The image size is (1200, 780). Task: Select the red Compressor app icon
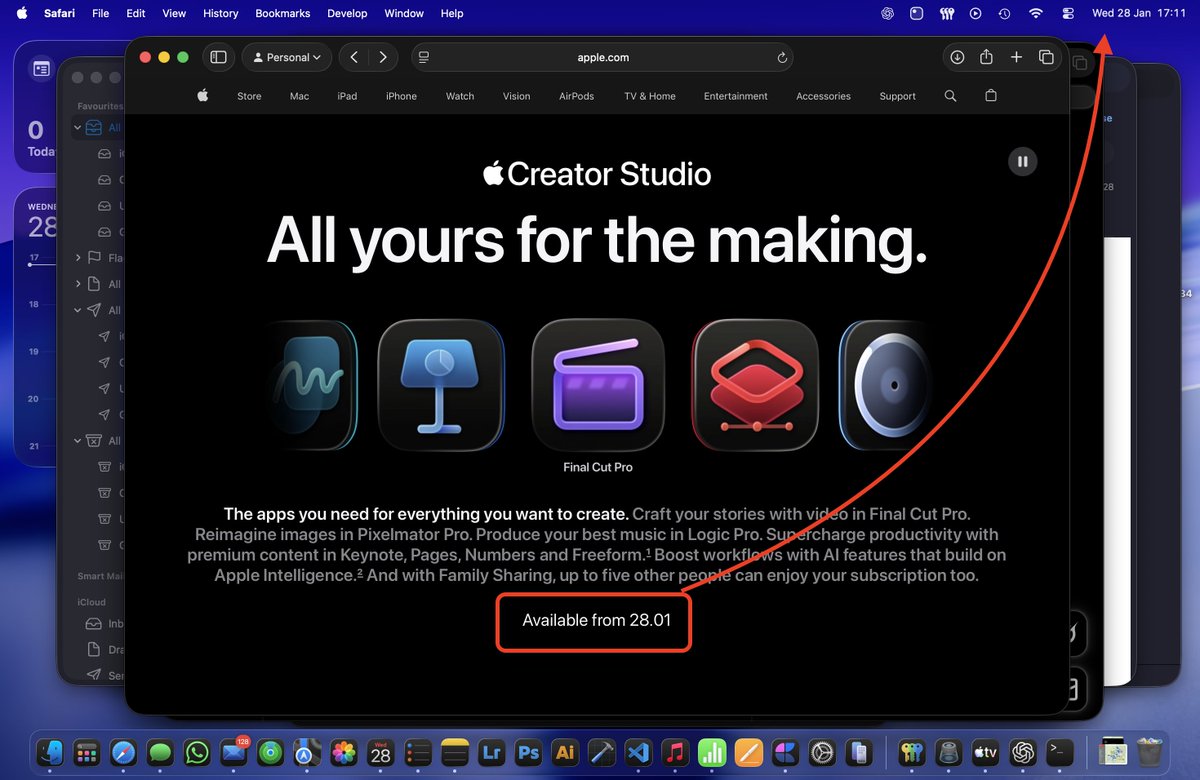click(756, 384)
